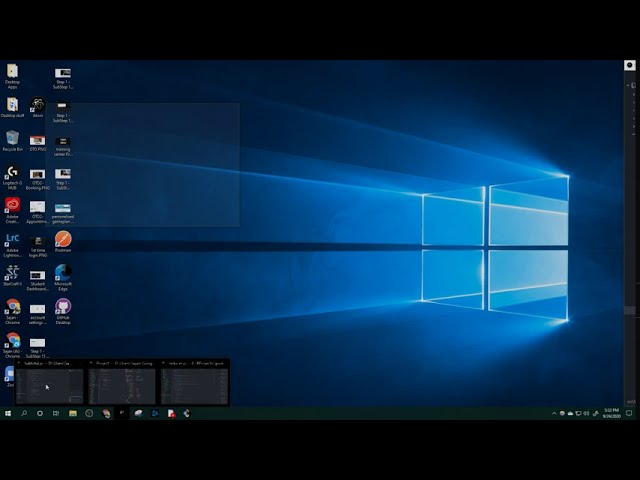Open the Atom editor desktop shortcut
The height and width of the screenshot is (480, 640).
tap(38, 105)
